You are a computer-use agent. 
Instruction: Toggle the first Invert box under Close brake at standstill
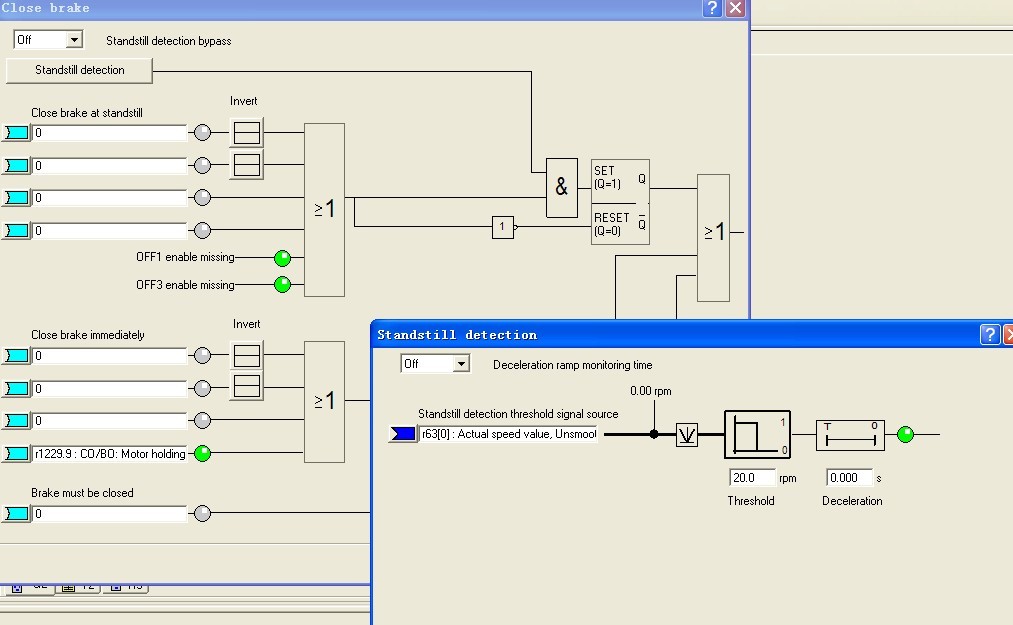pyautogui.click(x=247, y=132)
